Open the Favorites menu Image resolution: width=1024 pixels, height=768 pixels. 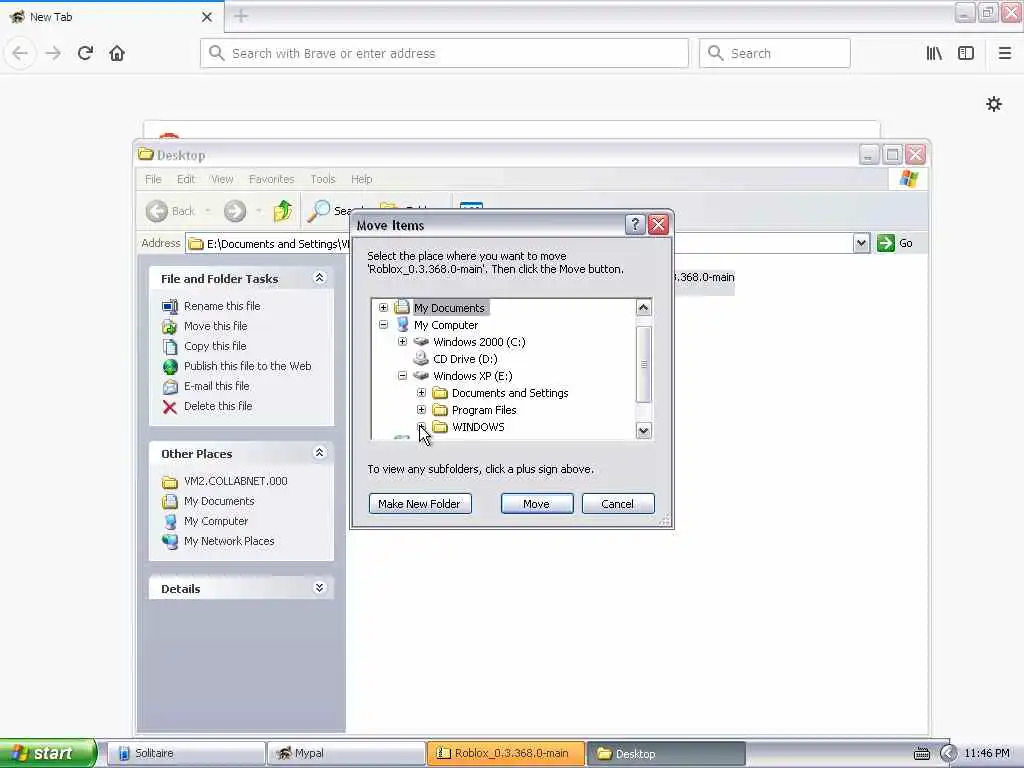pyautogui.click(x=272, y=179)
